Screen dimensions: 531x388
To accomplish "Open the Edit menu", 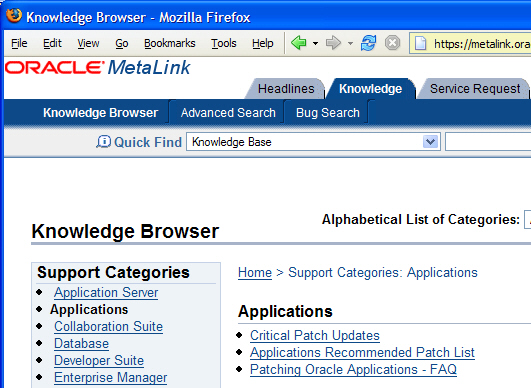I will coord(52,43).
